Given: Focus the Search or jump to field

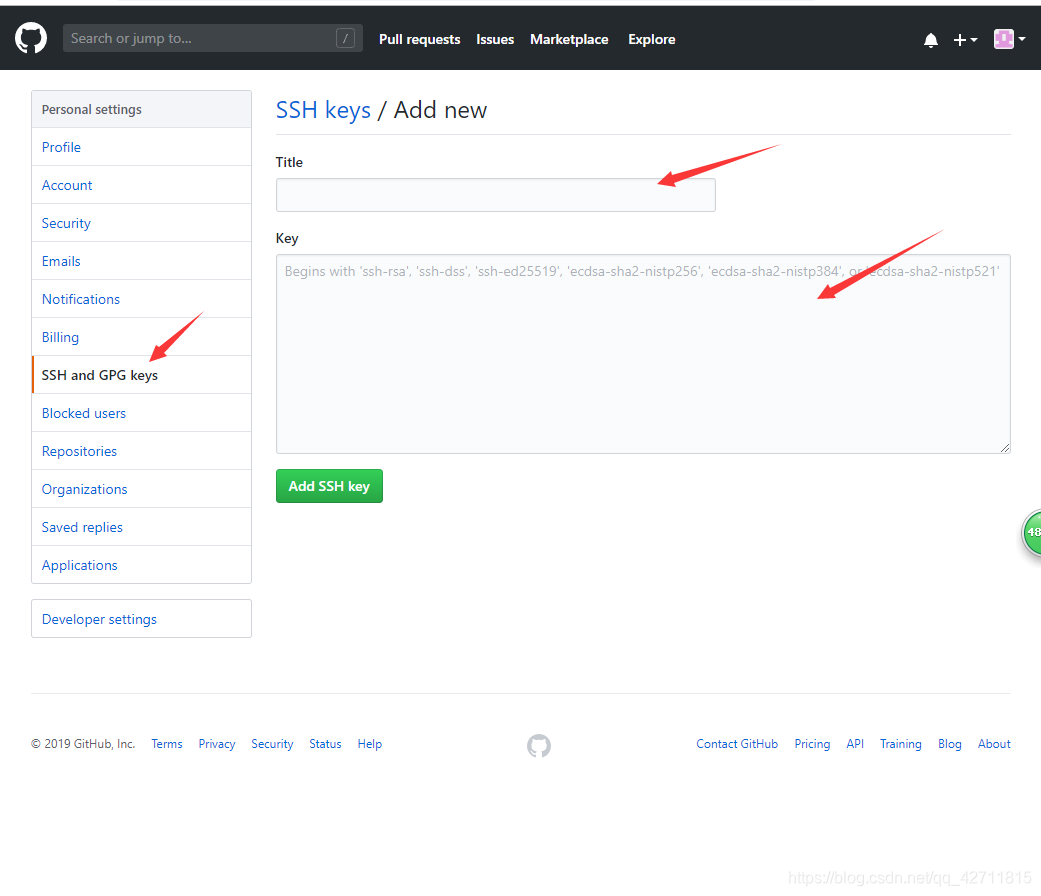Looking at the screenshot, I should pos(212,38).
